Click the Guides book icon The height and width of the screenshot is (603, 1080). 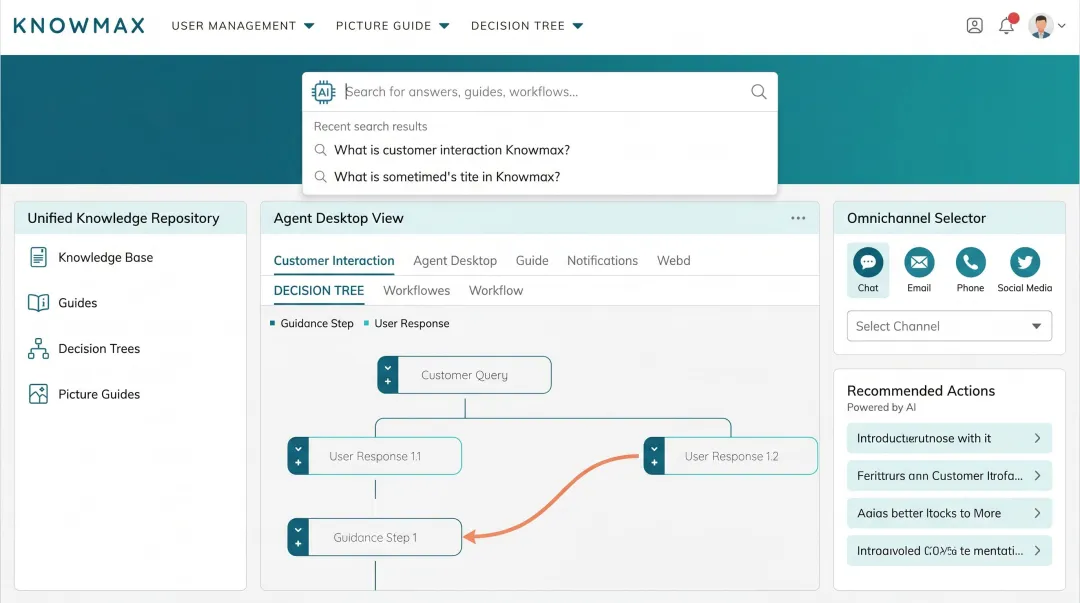pos(39,303)
